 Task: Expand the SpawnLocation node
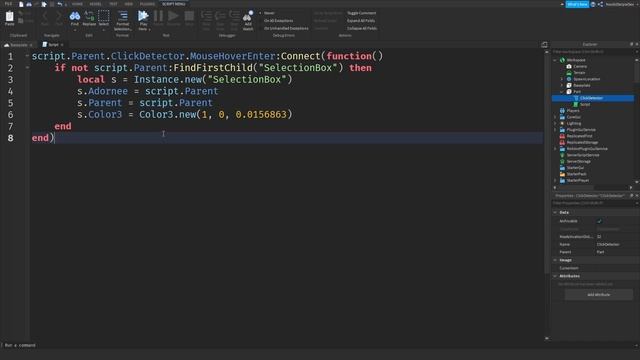click(562, 79)
